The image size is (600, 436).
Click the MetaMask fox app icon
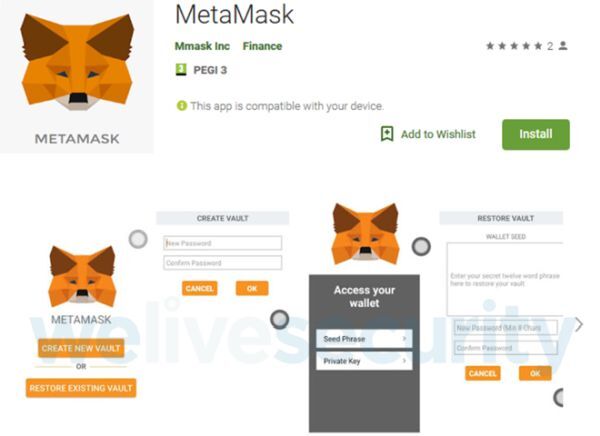point(77,77)
